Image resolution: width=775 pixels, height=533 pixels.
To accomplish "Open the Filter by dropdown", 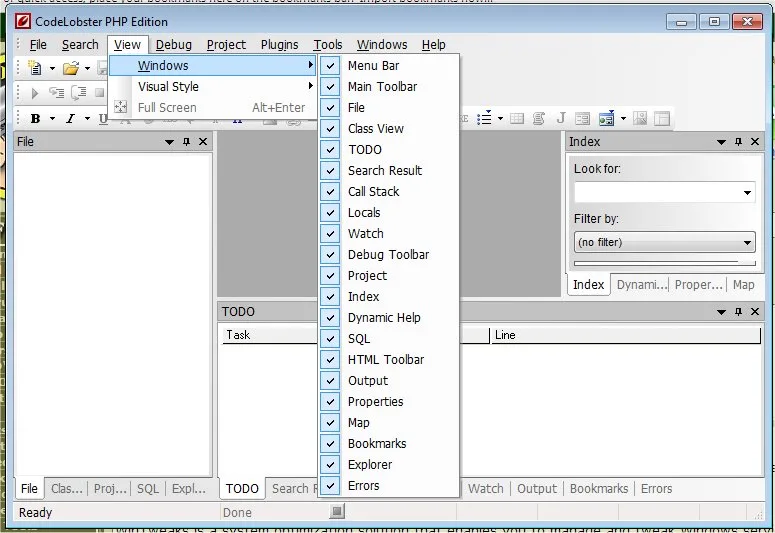I will tap(665, 242).
